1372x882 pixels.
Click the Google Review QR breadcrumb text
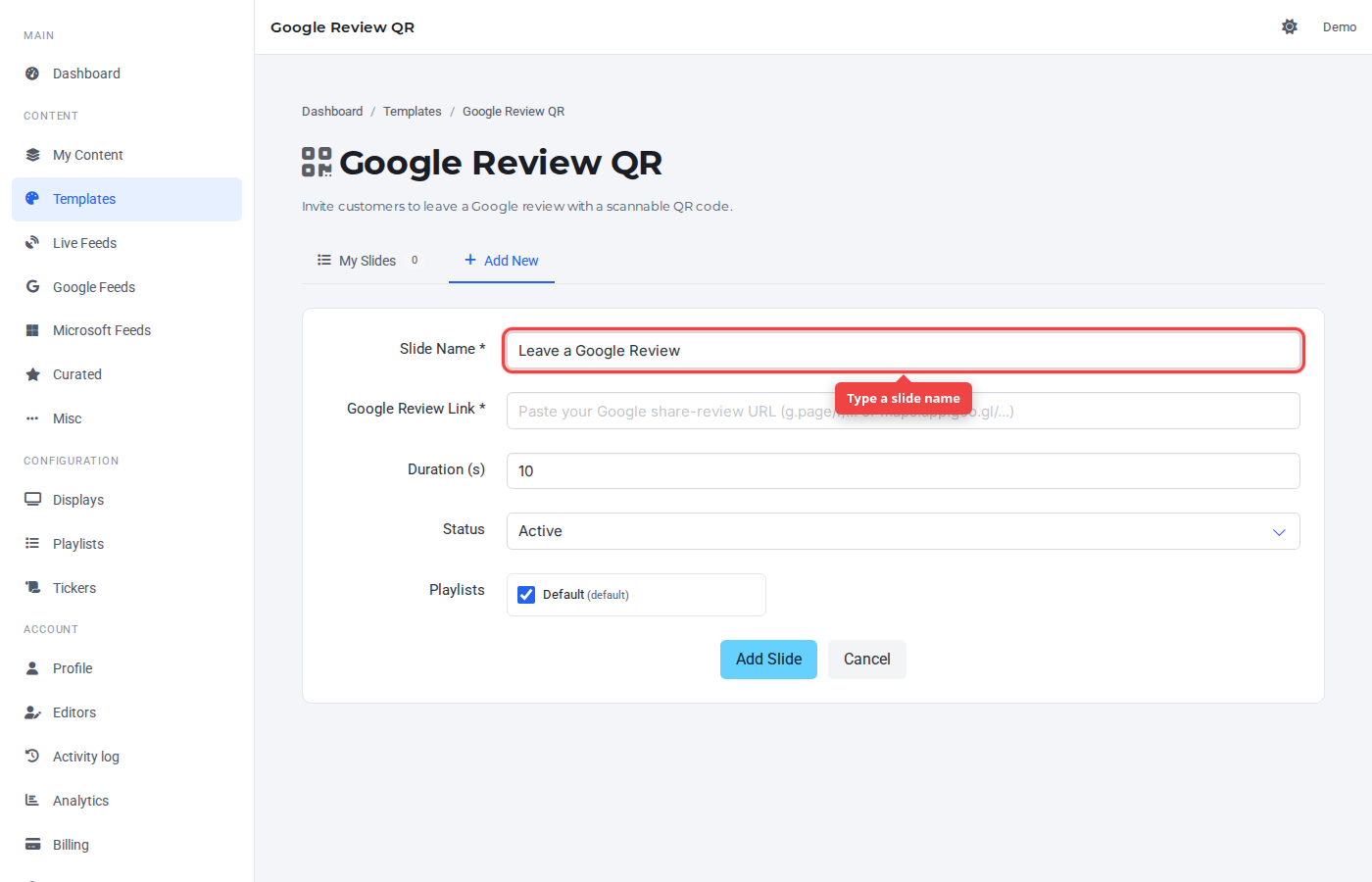(x=514, y=112)
